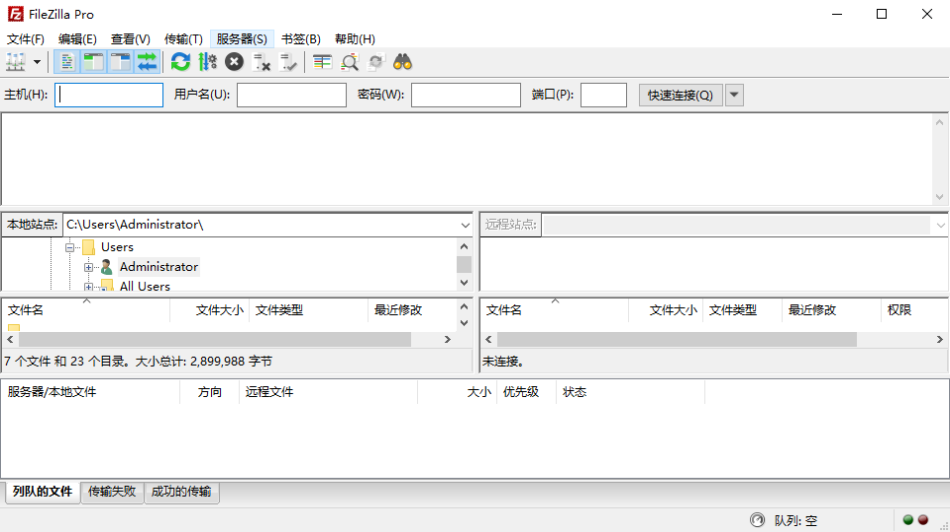Image resolution: width=950 pixels, height=532 pixels.
Task: Open the 远程站点 path dropdown
Action: pos(940,225)
